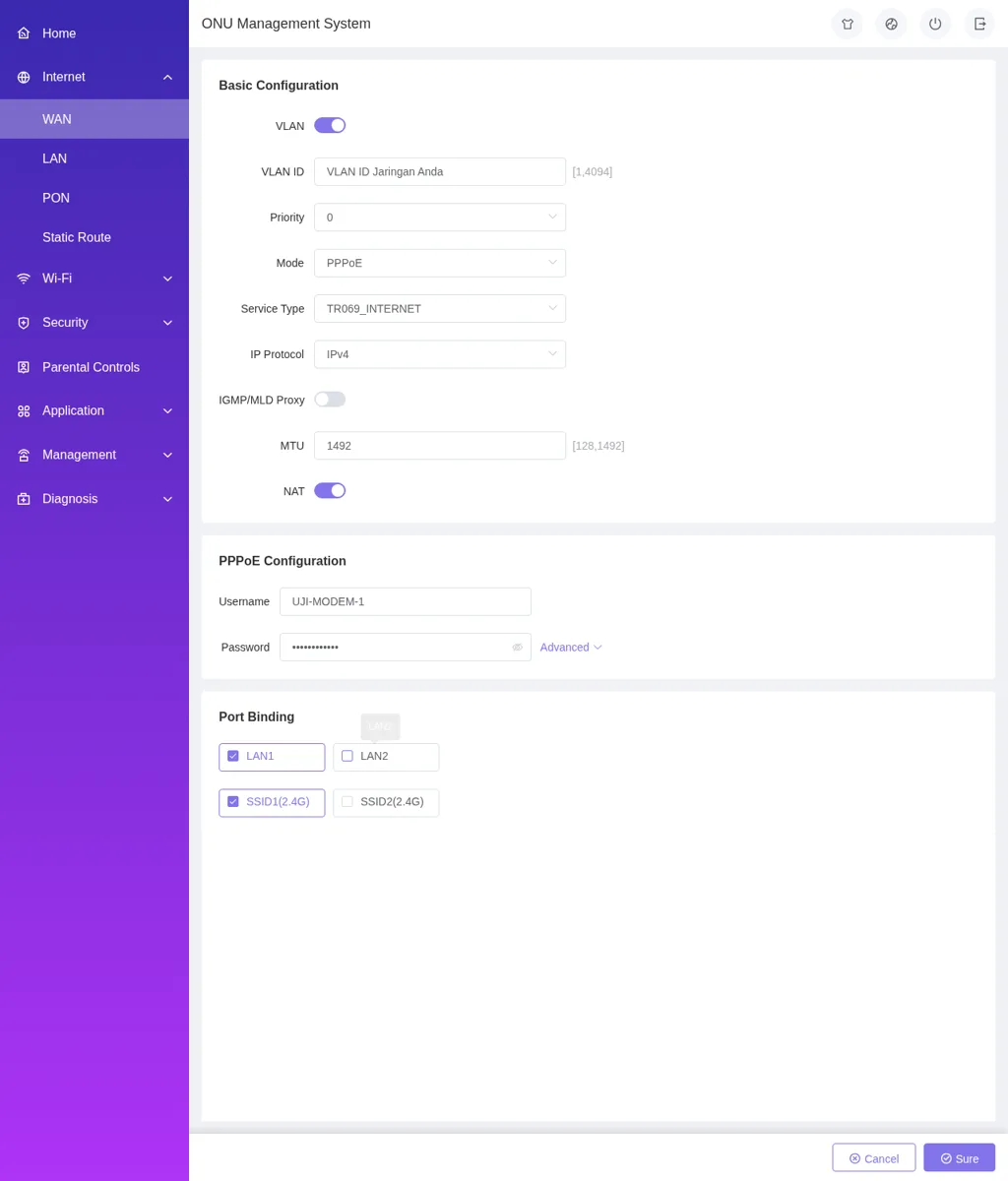Image resolution: width=1008 pixels, height=1181 pixels.
Task: Uncheck the SSID1(2.4G) checkbox
Action: click(233, 802)
